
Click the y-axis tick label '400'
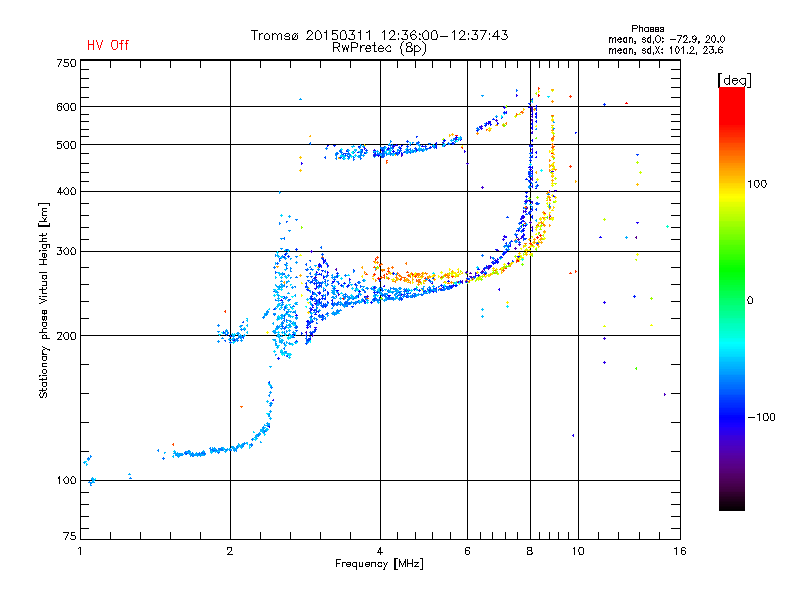(x=66, y=191)
